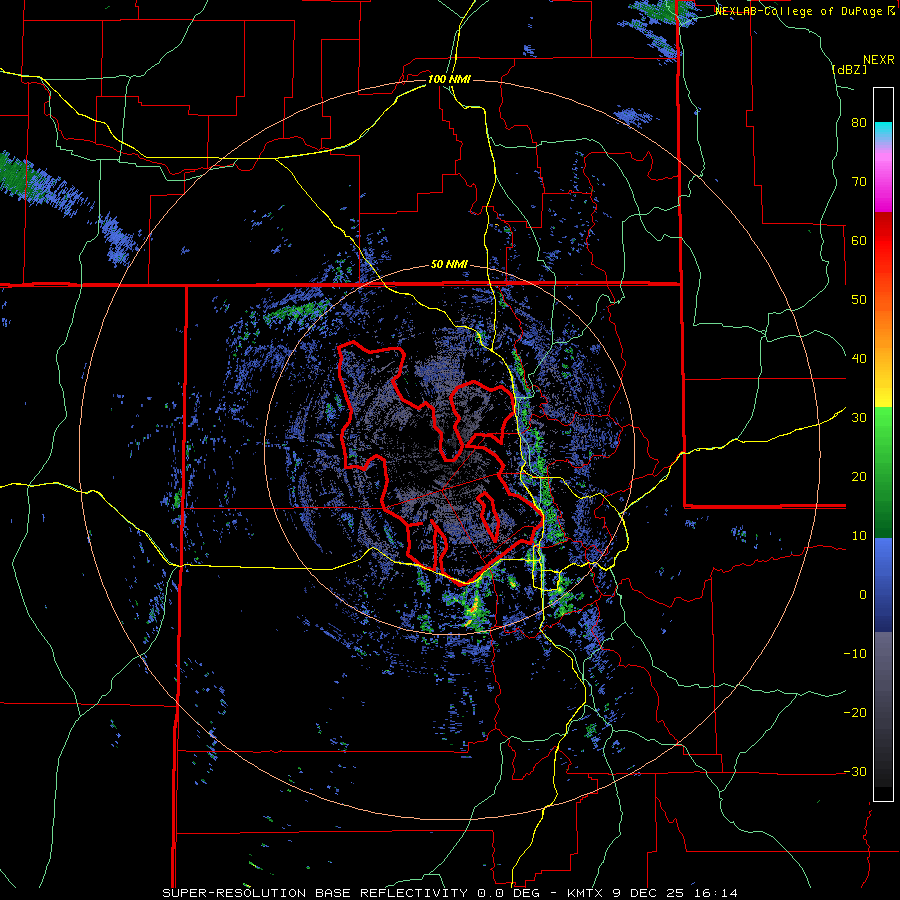The height and width of the screenshot is (900, 900).
Task: Click the 50 NMI range ring label
Action: point(449,265)
